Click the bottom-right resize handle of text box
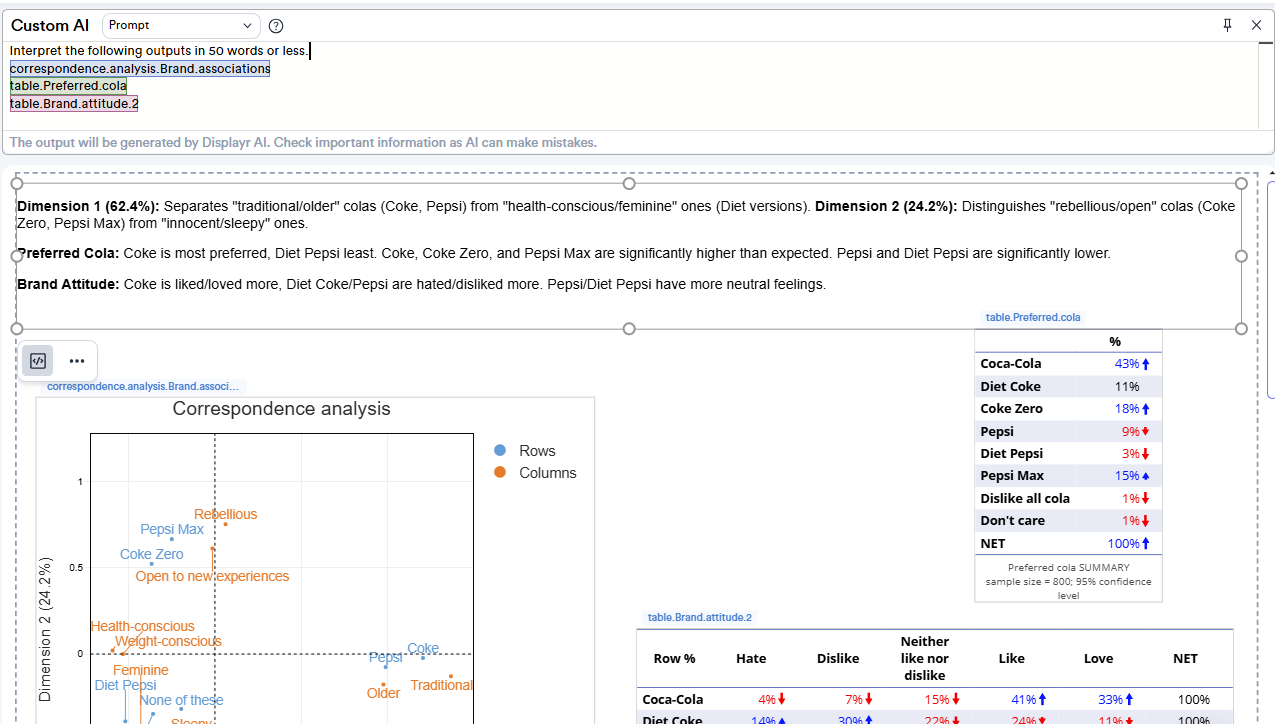This screenshot has width=1275, height=724. [1241, 329]
